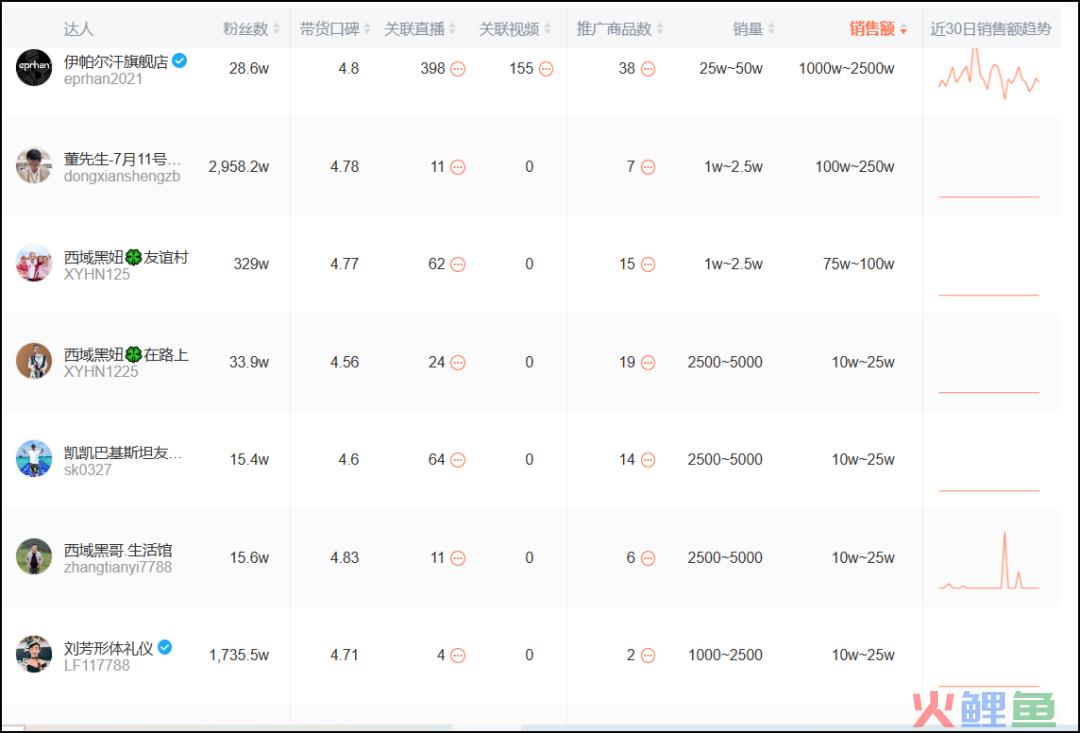Open avatar of 凯凯巴基斯坦友

tap(34, 459)
